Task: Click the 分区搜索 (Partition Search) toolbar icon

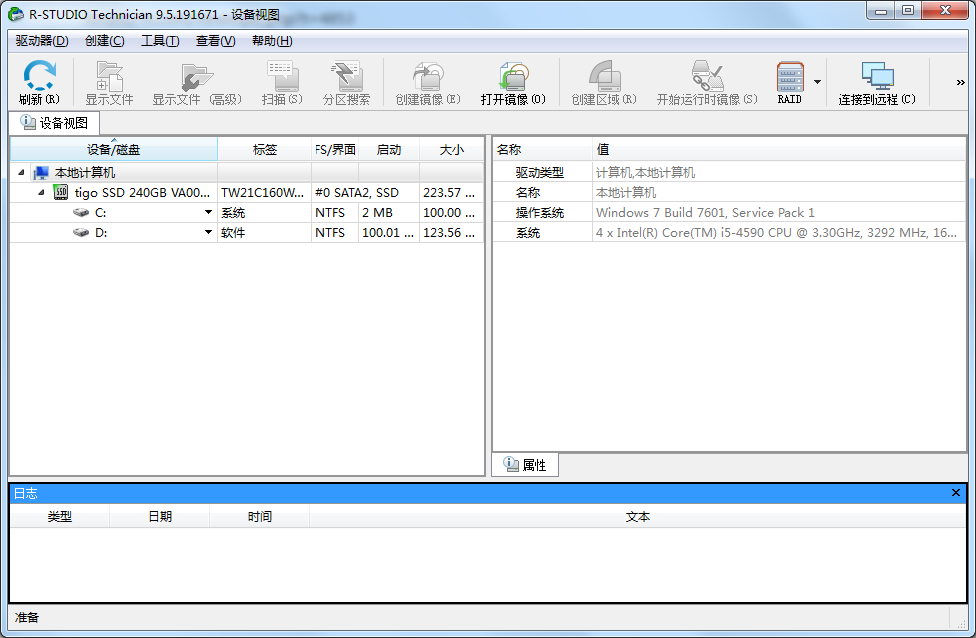Action: coord(346,82)
